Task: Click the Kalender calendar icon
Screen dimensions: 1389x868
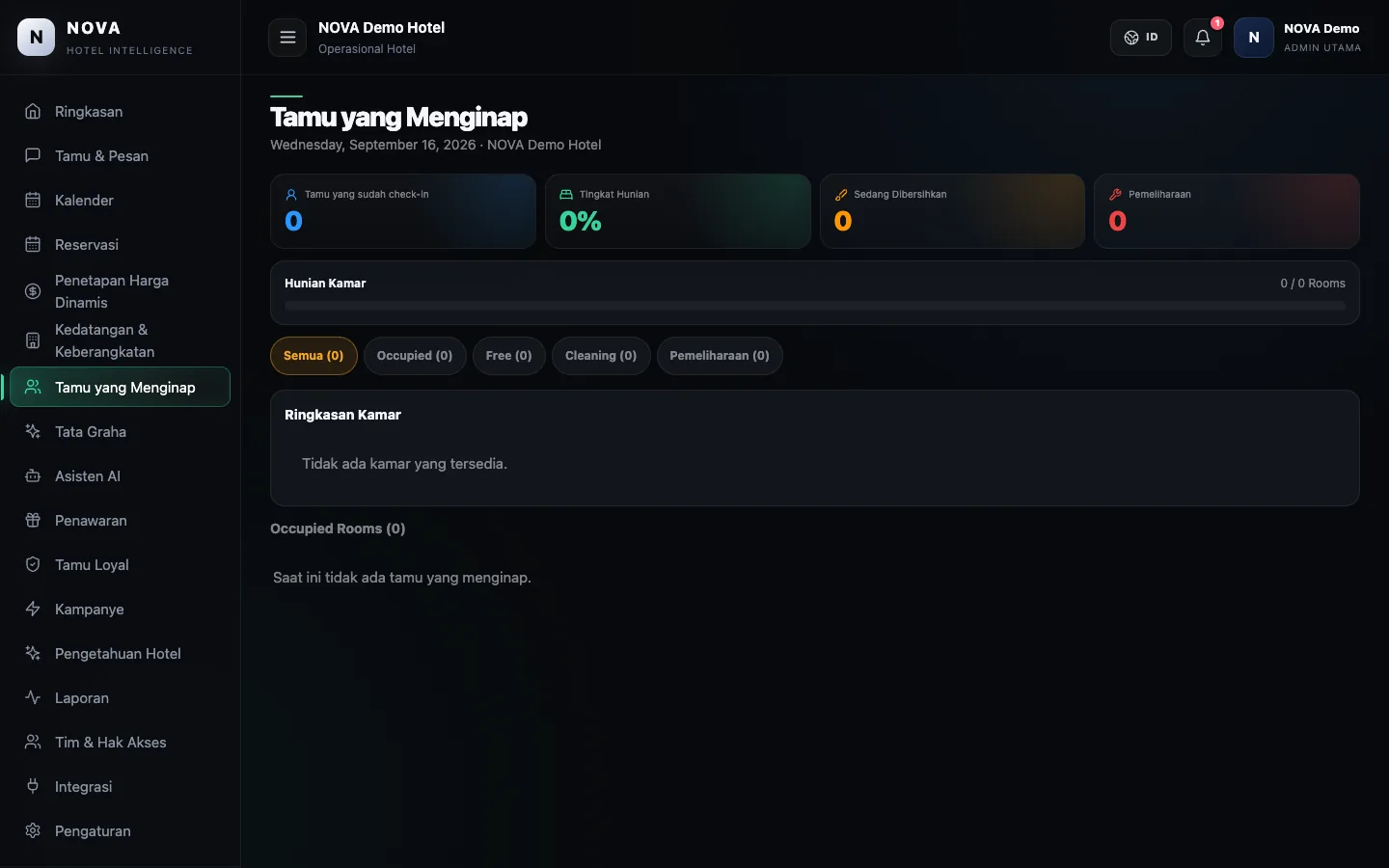Action: (33, 200)
